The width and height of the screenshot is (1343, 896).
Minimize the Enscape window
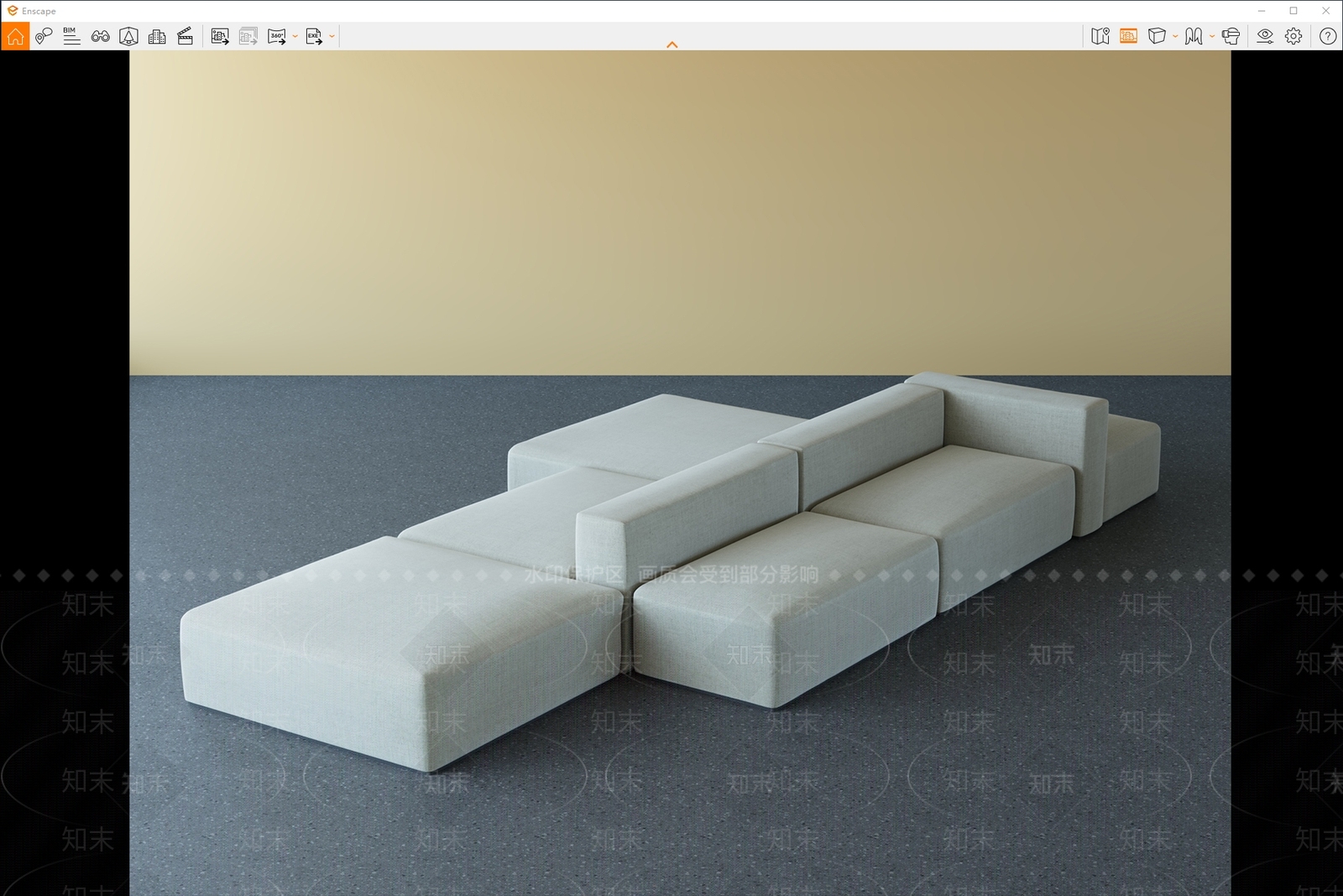pyautogui.click(x=1262, y=11)
